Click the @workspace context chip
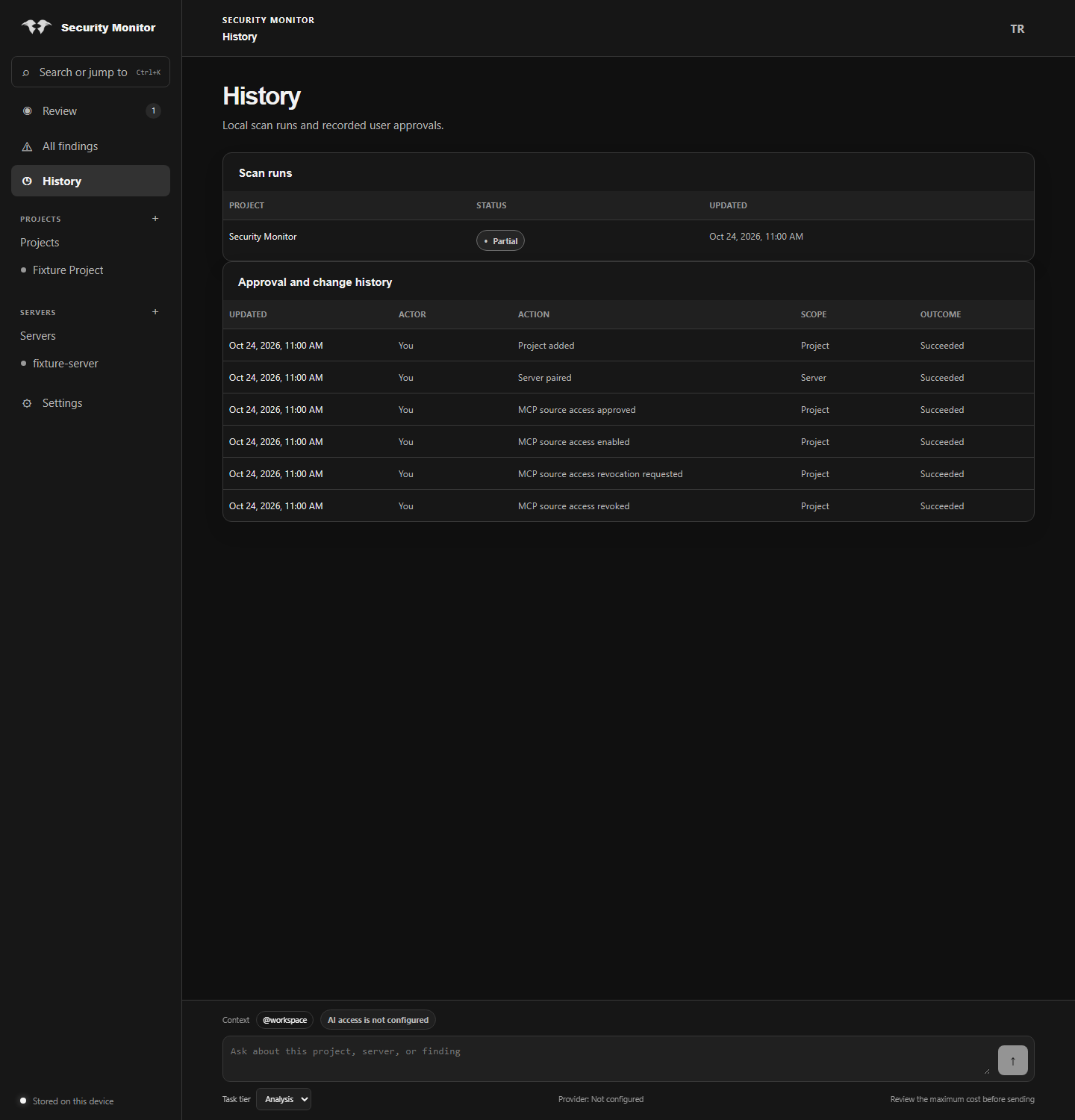Image resolution: width=1075 pixels, height=1120 pixels. [x=284, y=1020]
